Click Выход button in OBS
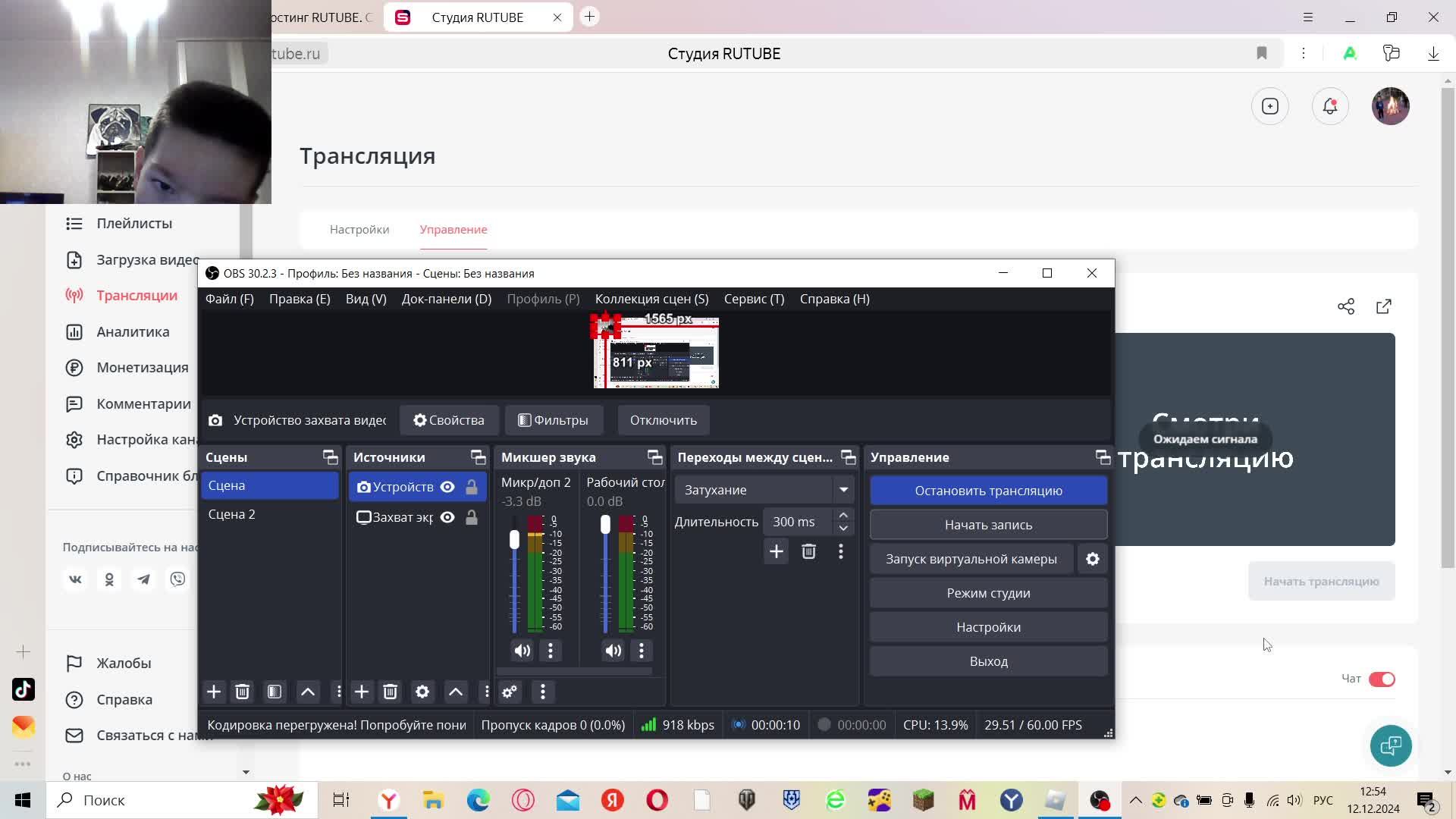1456x819 pixels. tap(988, 661)
